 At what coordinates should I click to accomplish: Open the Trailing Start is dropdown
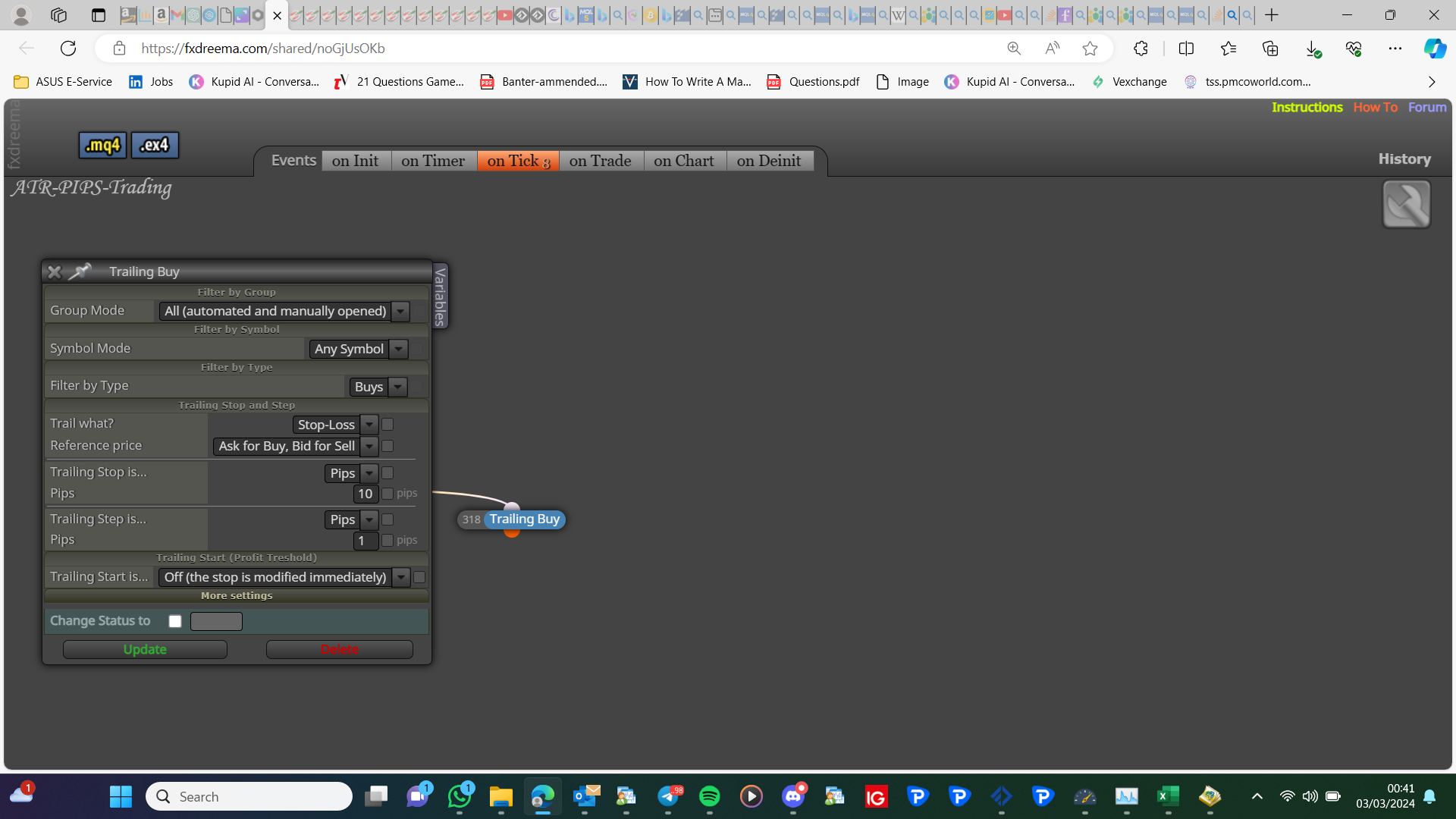click(x=284, y=577)
